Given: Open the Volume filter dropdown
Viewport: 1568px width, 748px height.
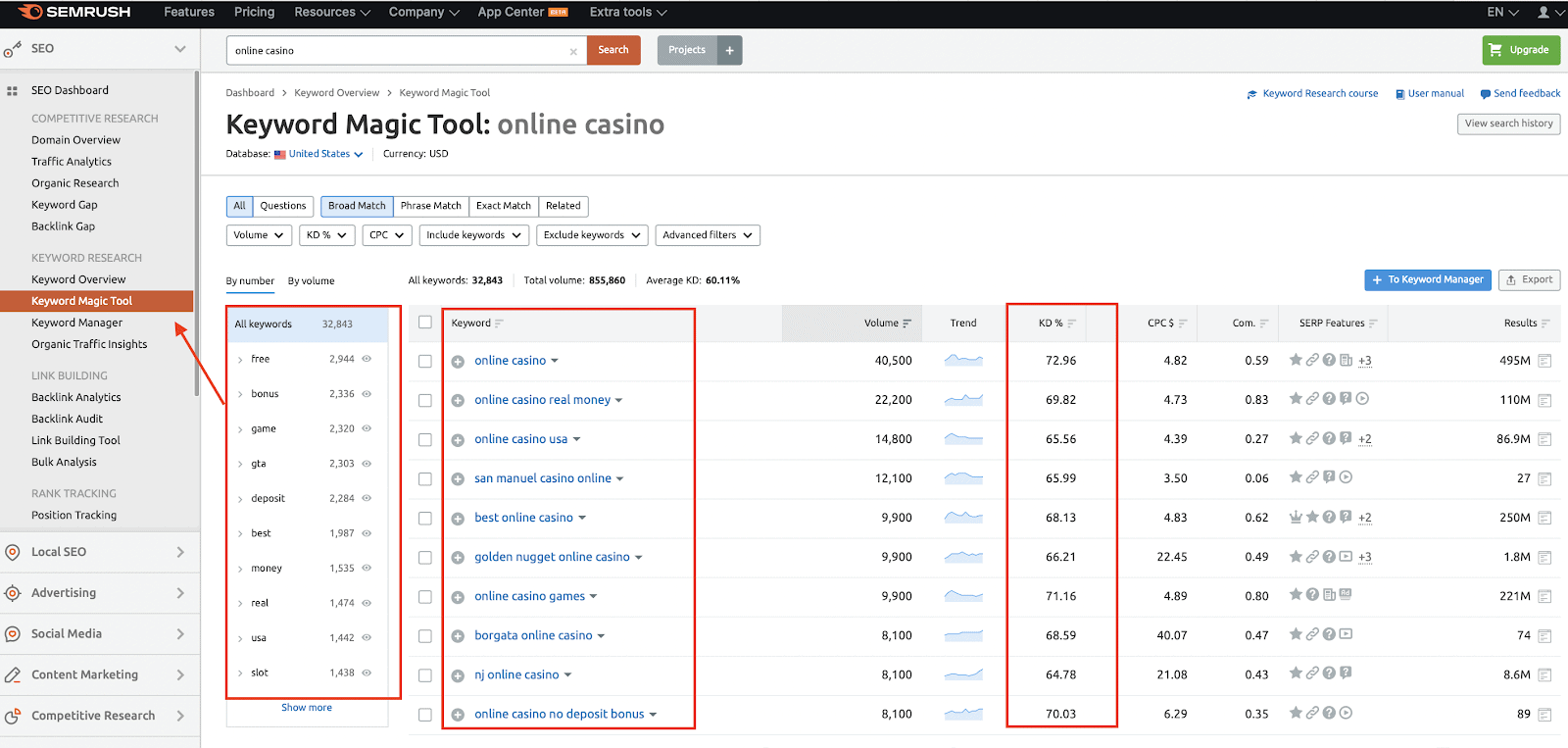Looking at the screenshot, I should tap(259, 235).
